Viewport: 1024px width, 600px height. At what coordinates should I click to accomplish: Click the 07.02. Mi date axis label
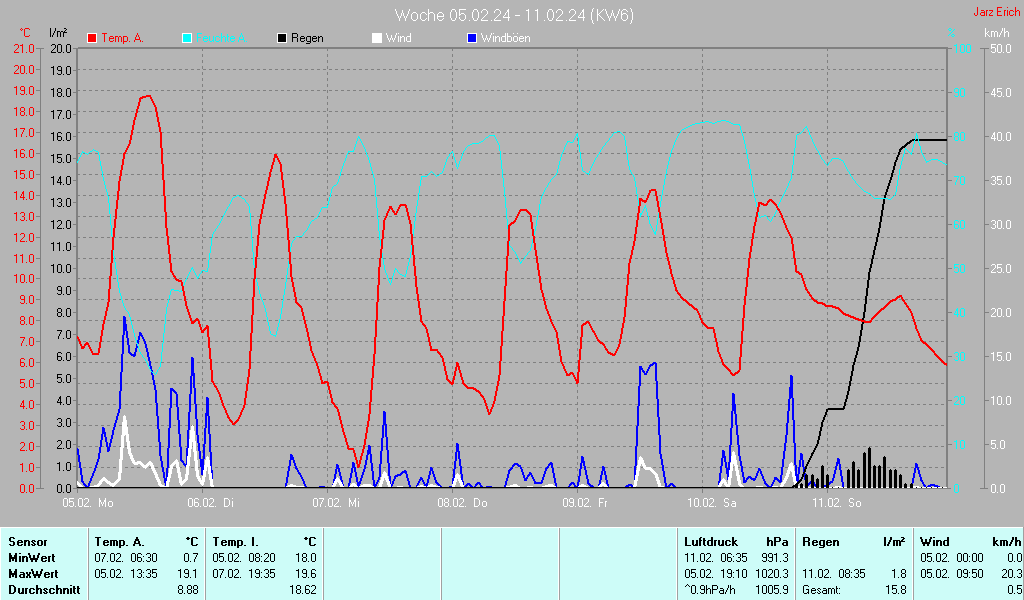[336, 503]
